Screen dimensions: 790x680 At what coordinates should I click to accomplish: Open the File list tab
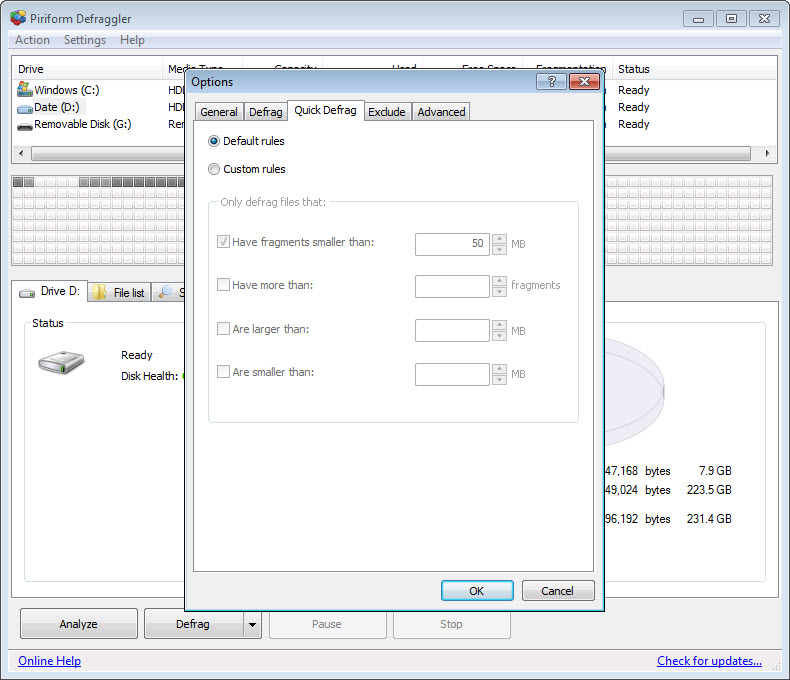click(119, 293)
